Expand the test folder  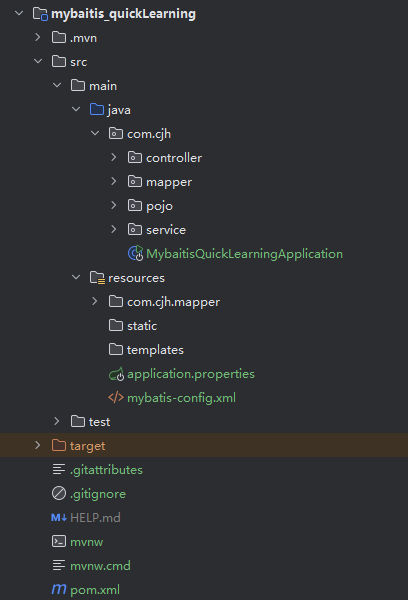point(57,421)
